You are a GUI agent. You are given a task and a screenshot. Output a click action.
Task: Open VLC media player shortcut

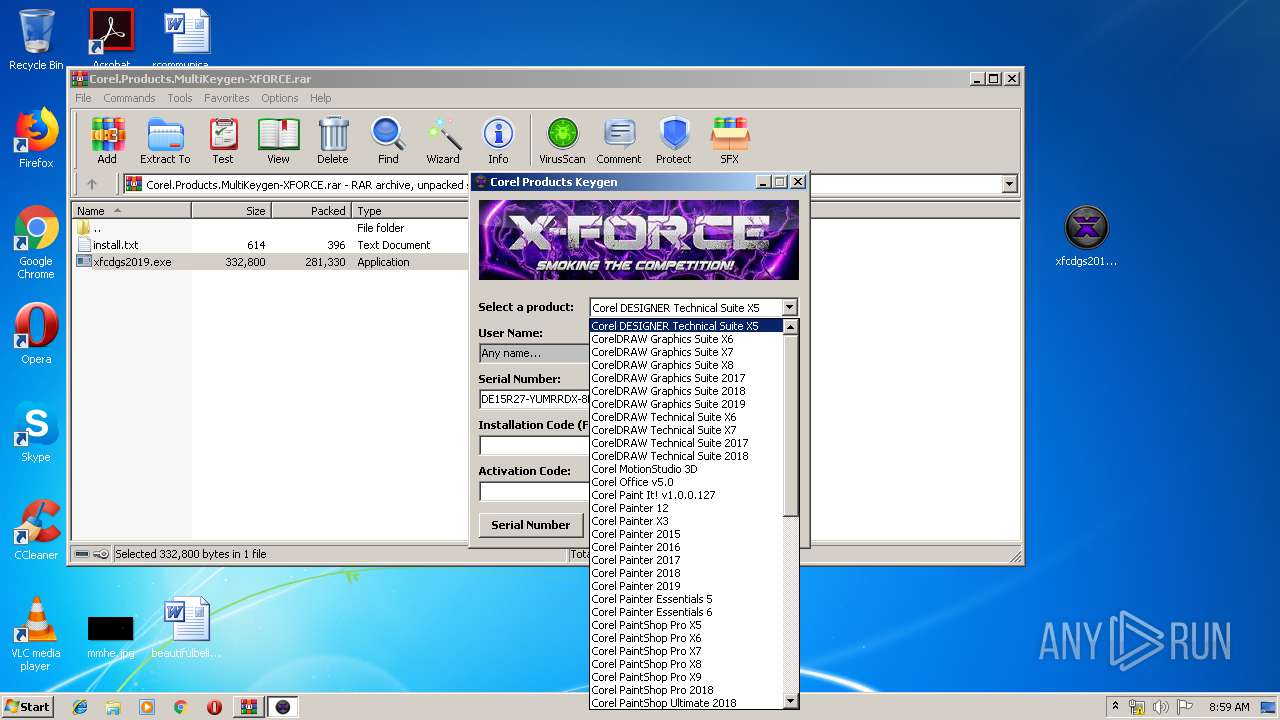click(36, 634)
